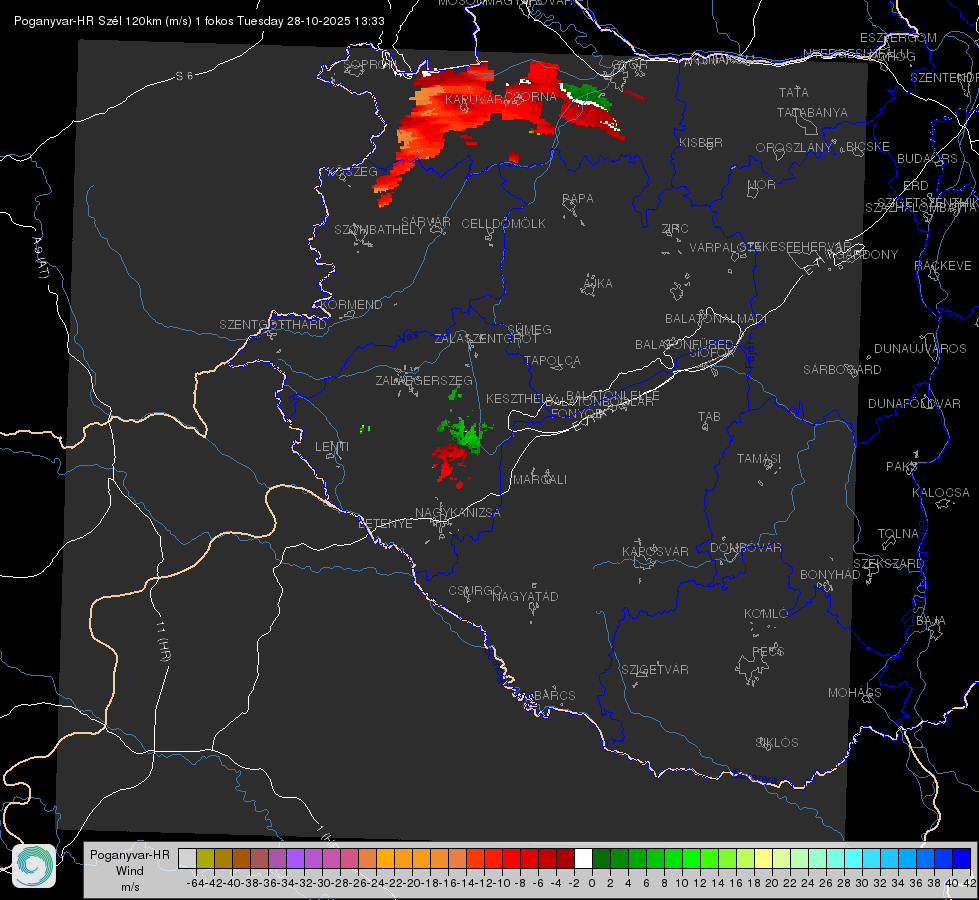Image resolution: width=979 pixels, height=900 pixels.
Task: Select the CSURGO label
Action: (x=475, y=591)
